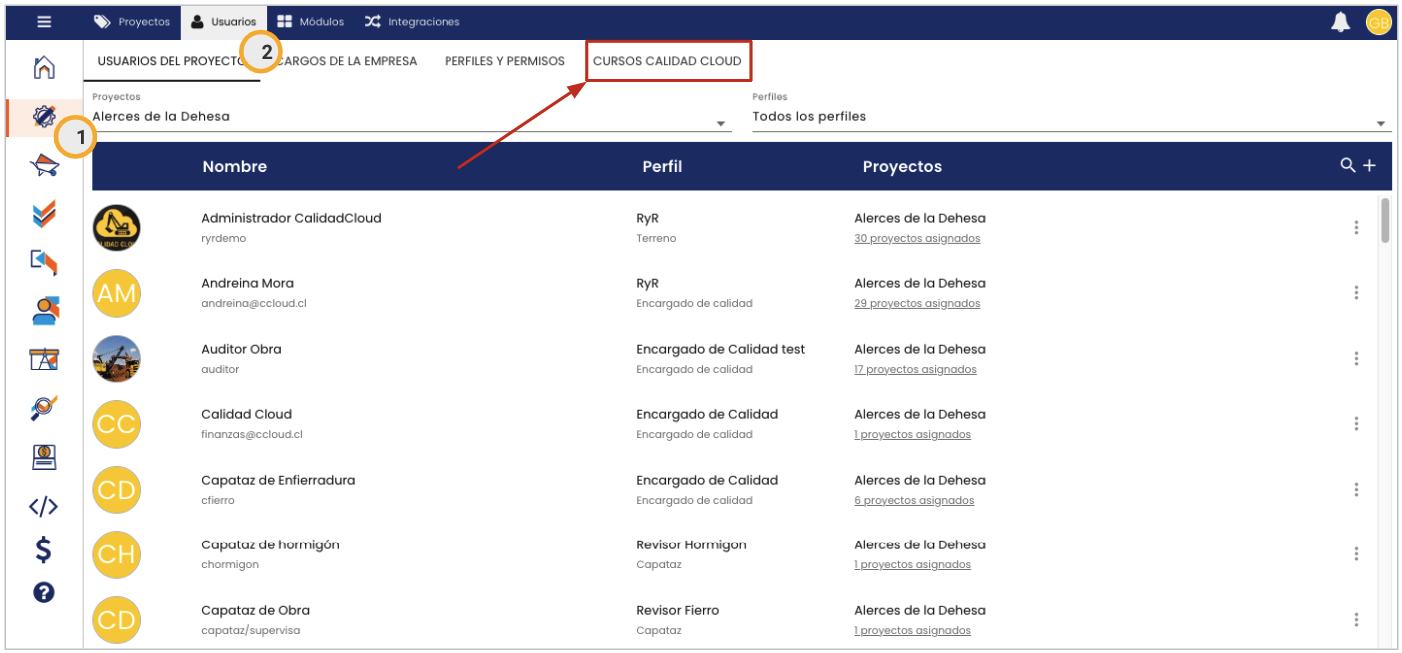Viewport: 1402px width, 653px height.
Task: Open options menu for Andreina Mora
Action: point(1356,293)
